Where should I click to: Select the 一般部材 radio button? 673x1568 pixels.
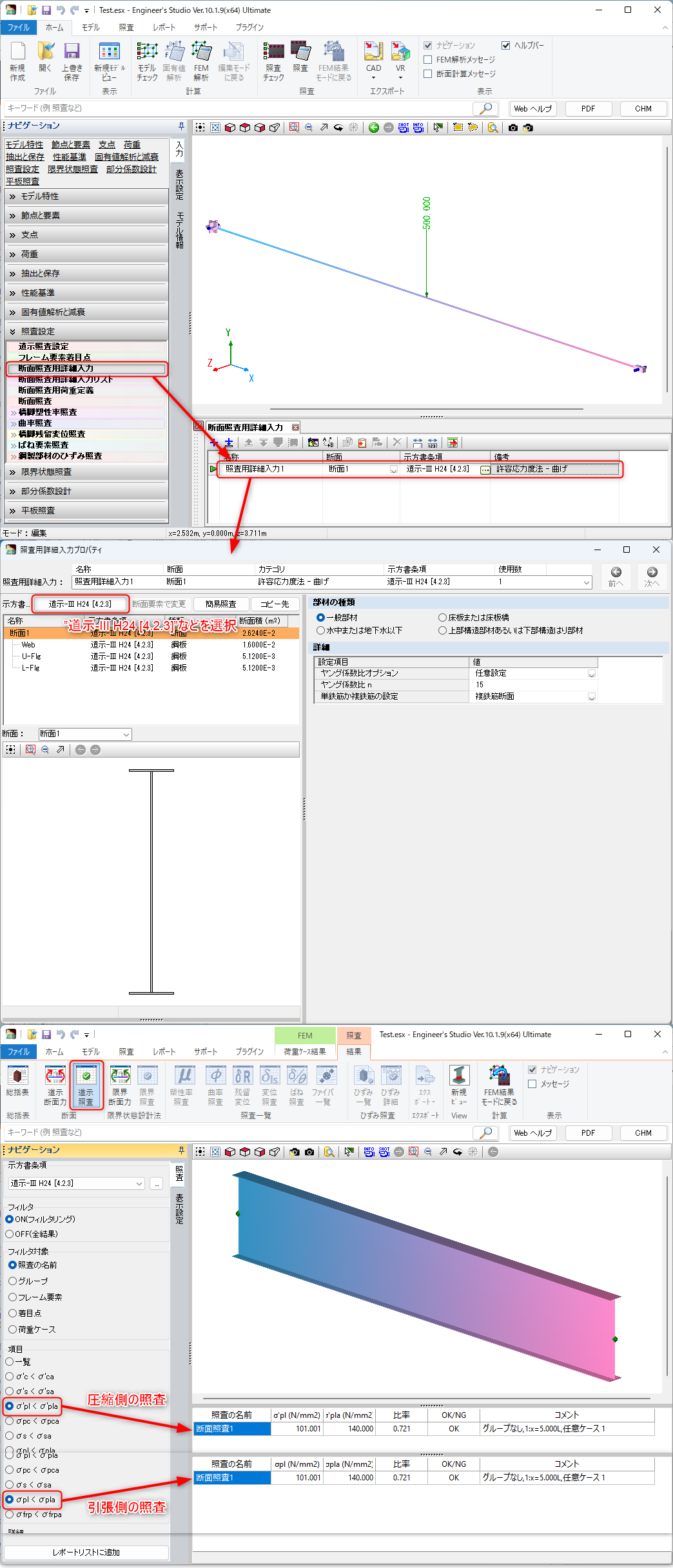coord(320,617)
